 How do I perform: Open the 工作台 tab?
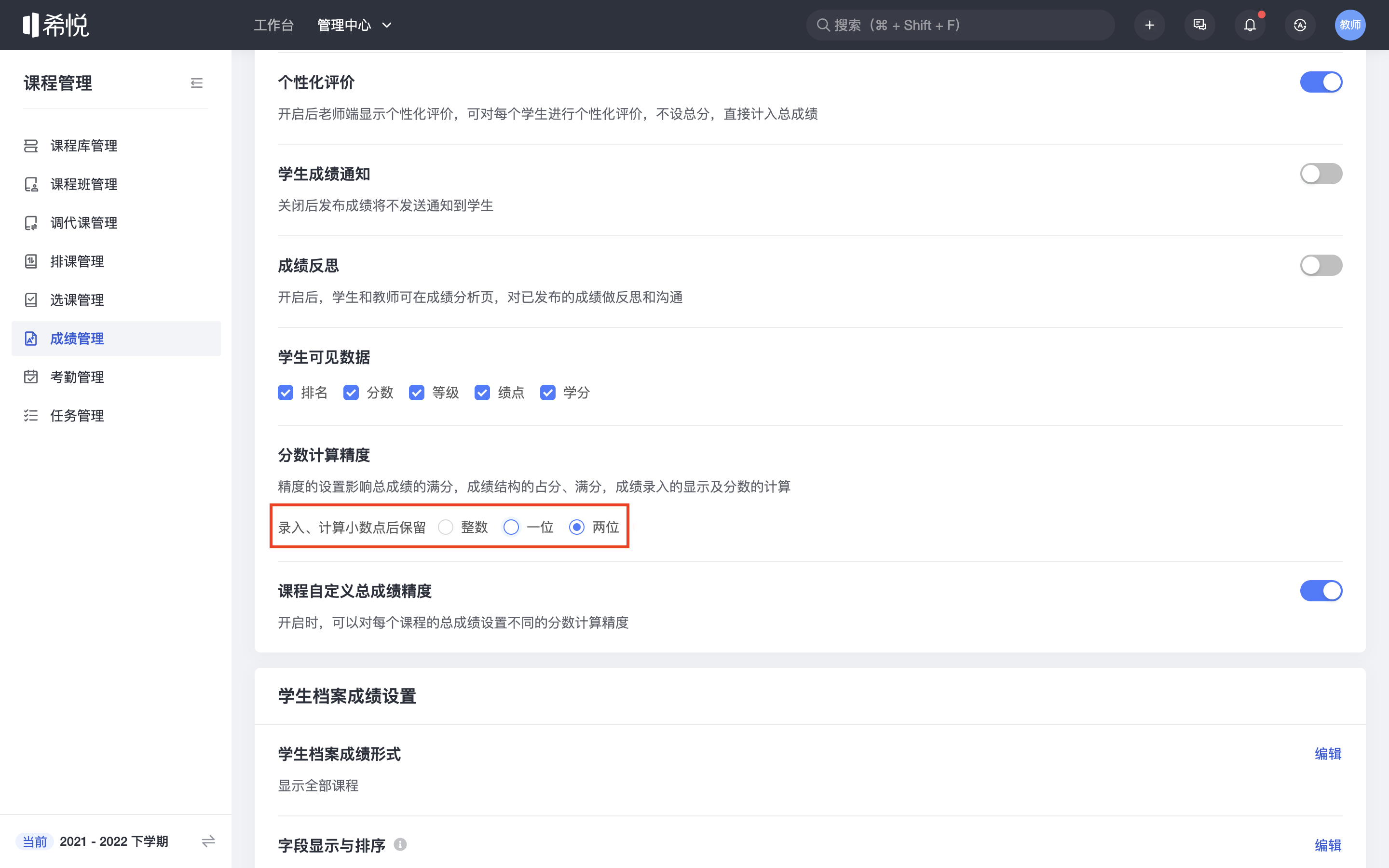(274, 25)
